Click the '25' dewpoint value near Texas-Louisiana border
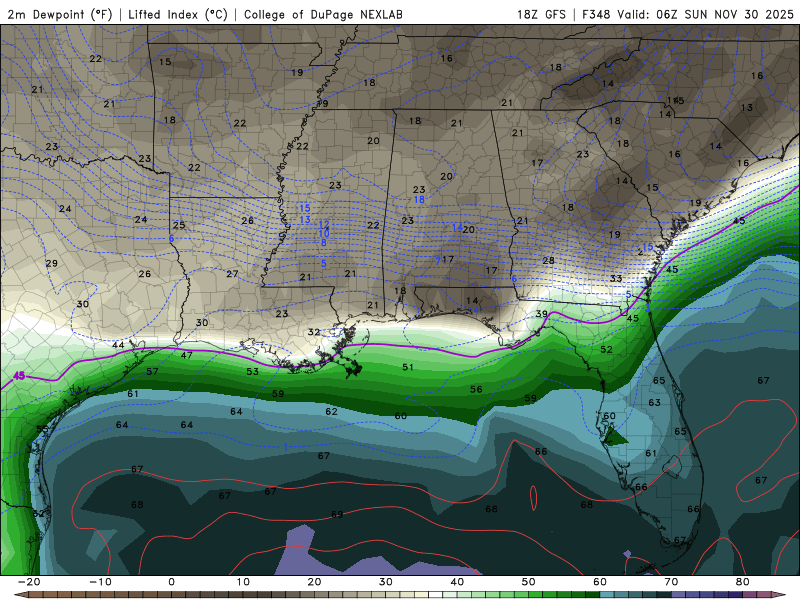Viewport: 800px width, 600px height. (x=179, y=225)
